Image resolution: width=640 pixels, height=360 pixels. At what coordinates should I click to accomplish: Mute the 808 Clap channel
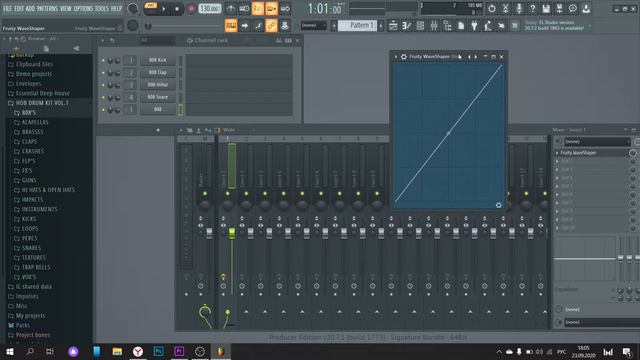(x=103, y=73)
